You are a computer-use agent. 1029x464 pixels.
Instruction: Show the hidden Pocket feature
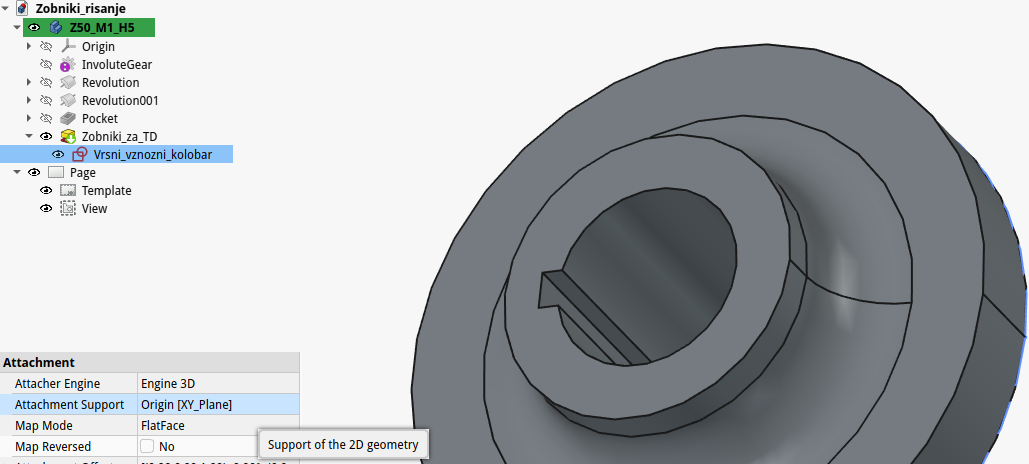46,118
